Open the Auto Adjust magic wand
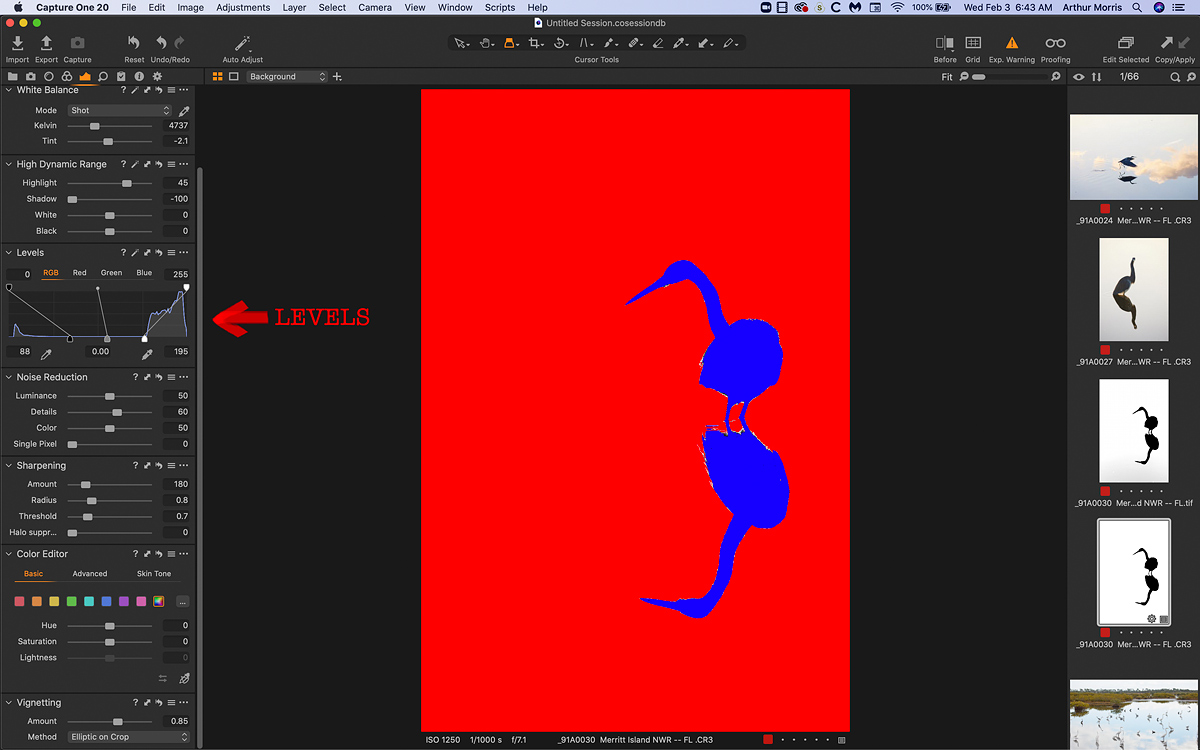The height and width of the screenshot is (750, 1200). point(242,44)
